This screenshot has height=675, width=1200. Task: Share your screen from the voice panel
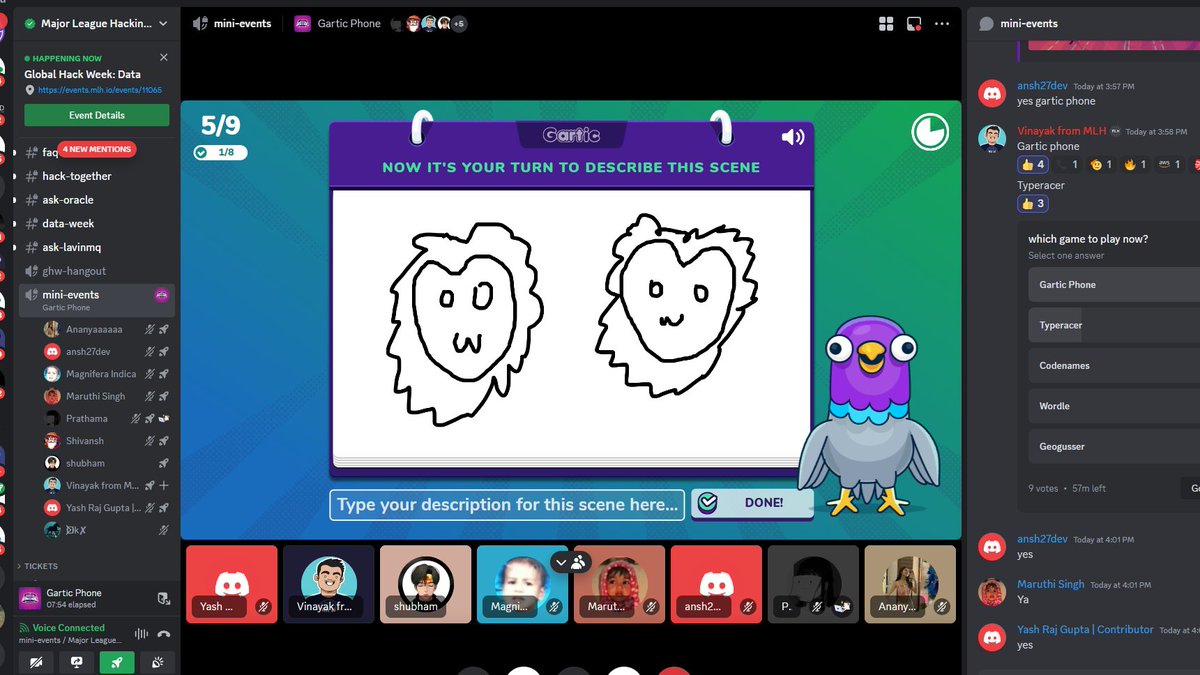[x=77, y=662]
